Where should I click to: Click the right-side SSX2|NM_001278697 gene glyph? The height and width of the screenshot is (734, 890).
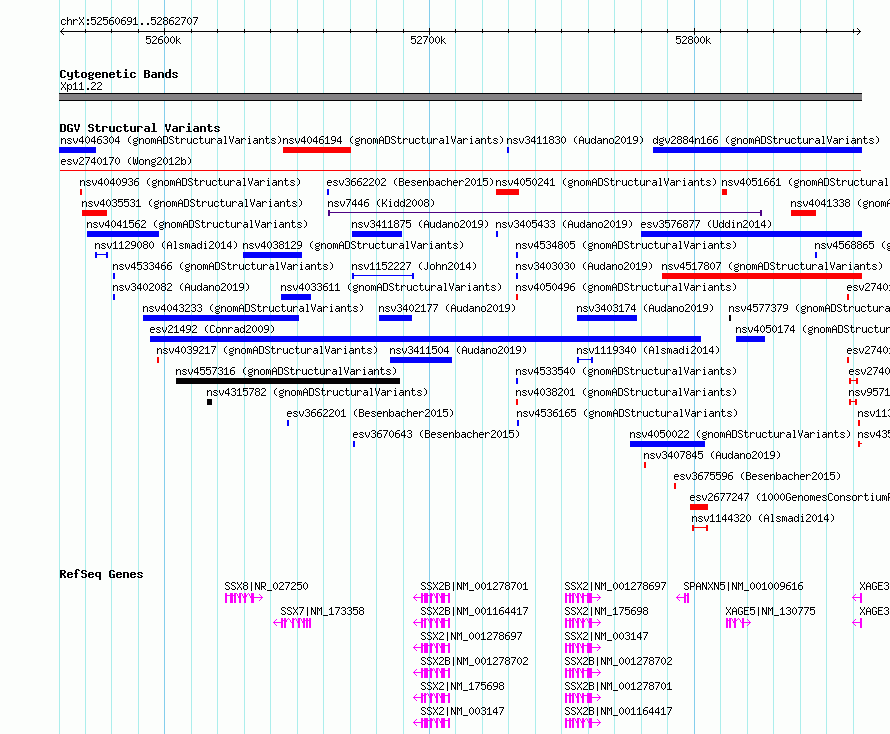tap(583, 598)
